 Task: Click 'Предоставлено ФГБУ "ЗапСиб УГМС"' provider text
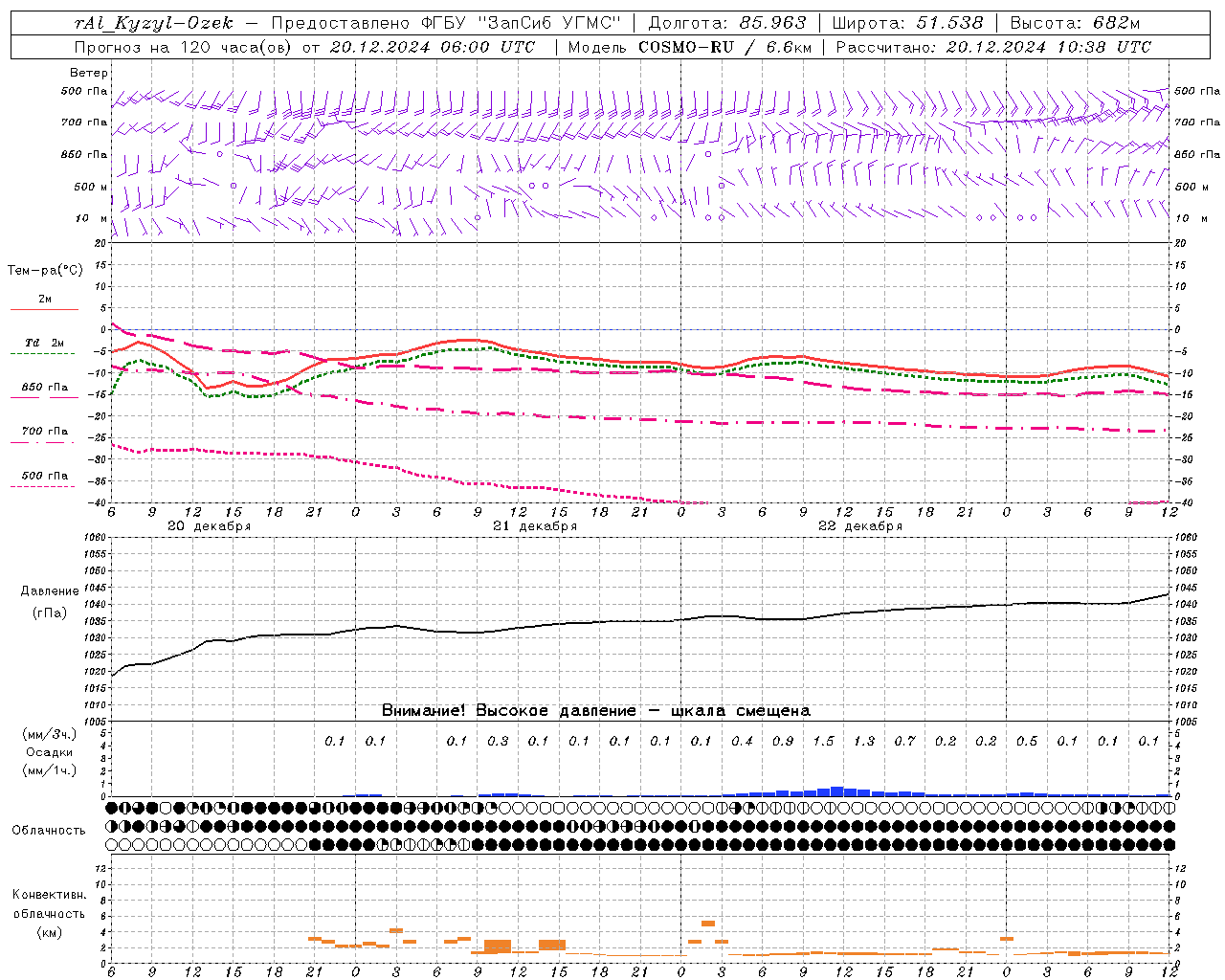tap(446, 23)
